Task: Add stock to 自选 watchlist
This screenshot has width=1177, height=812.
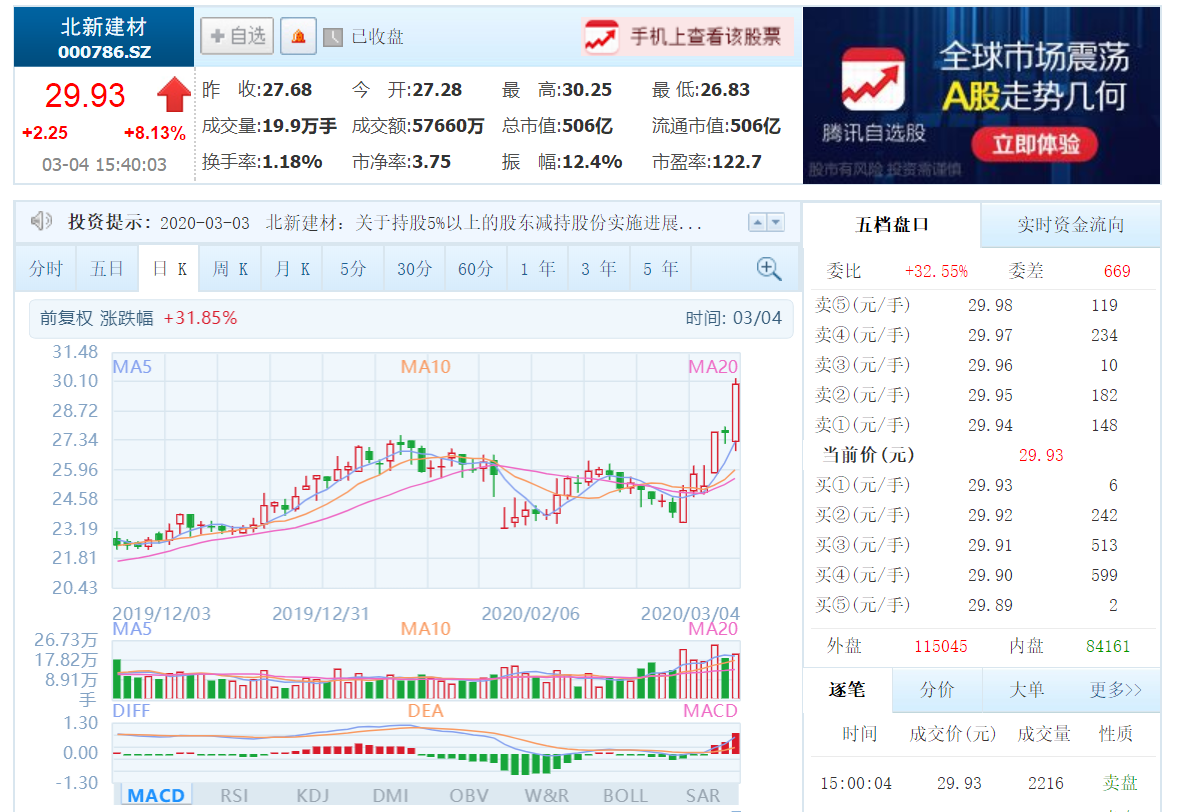Action: coord(236,36)
